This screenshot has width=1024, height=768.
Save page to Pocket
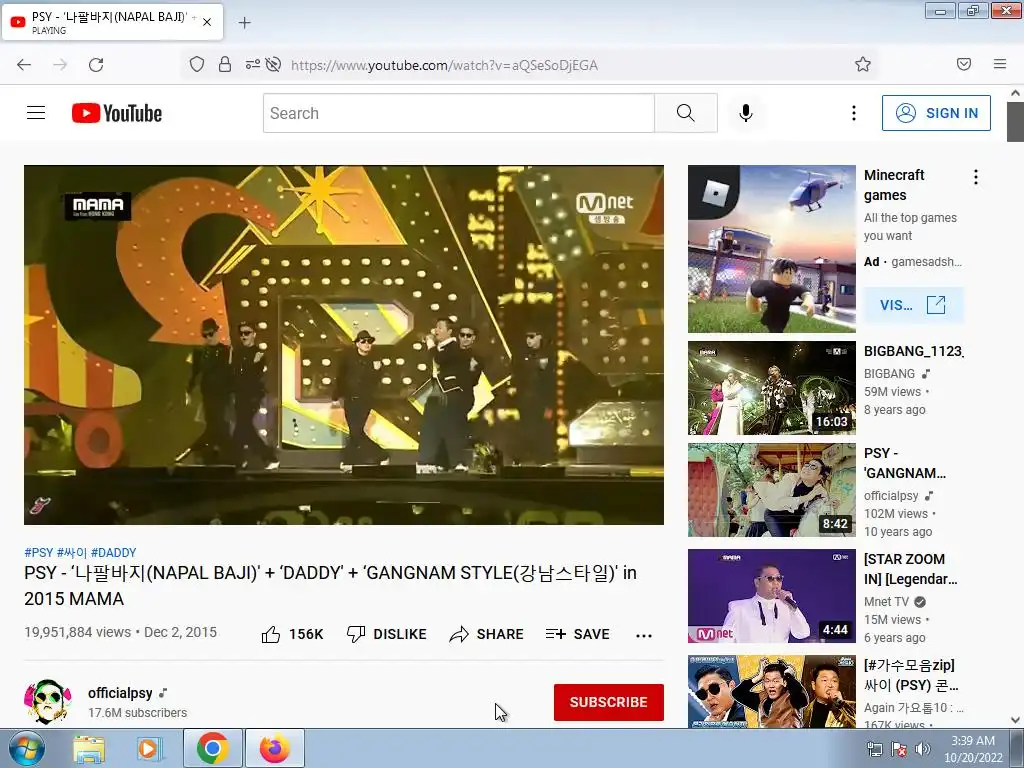coord(964,65)
